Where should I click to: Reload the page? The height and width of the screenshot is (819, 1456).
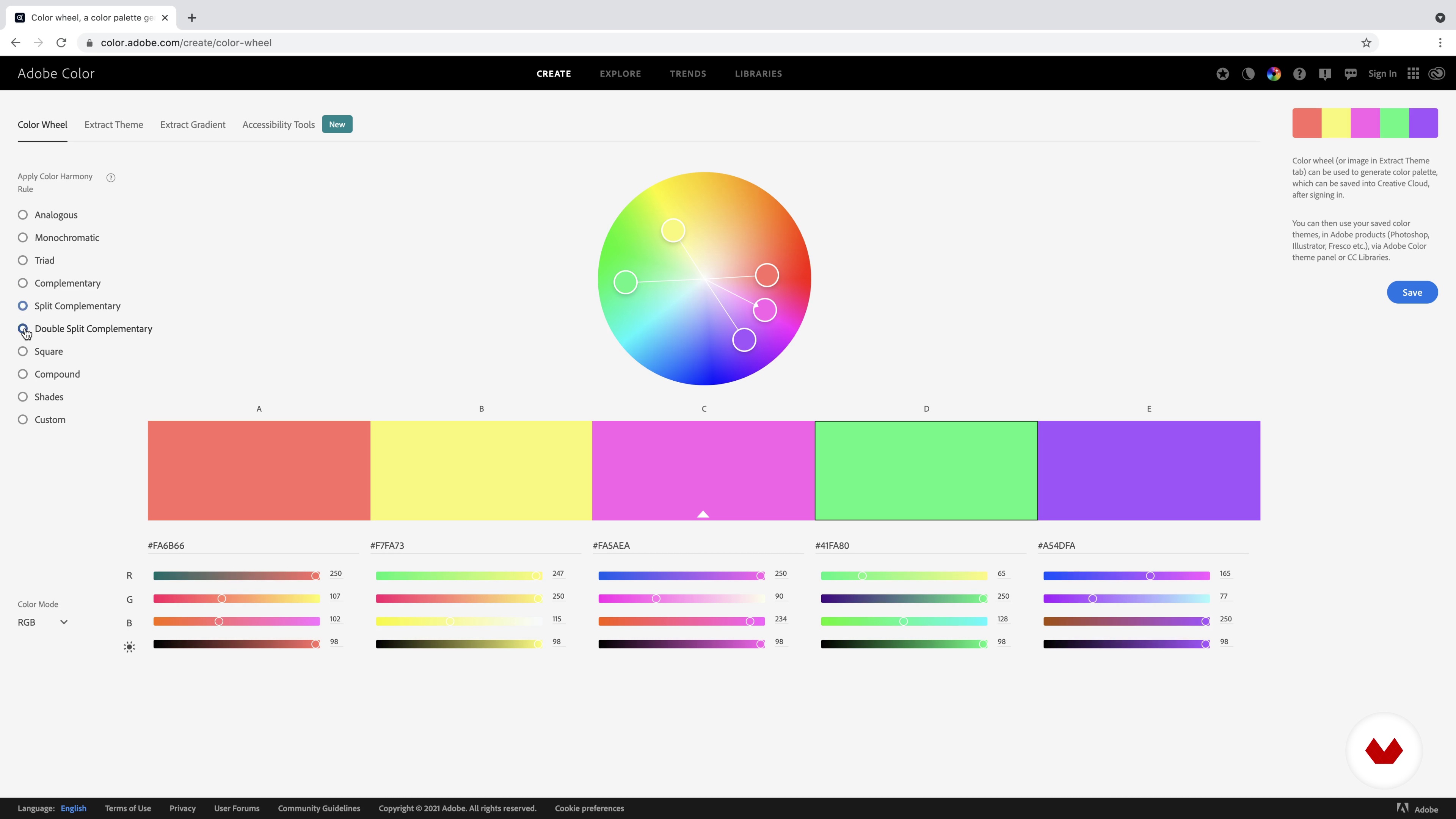click(61, 43)
